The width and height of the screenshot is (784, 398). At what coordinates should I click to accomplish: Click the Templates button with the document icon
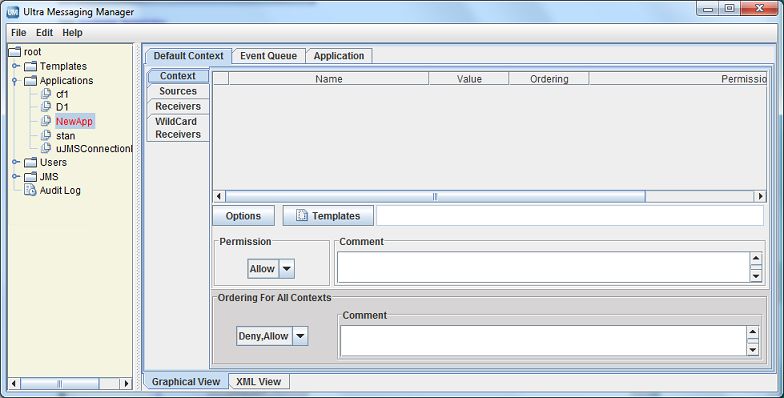click(x=328, y=216)
